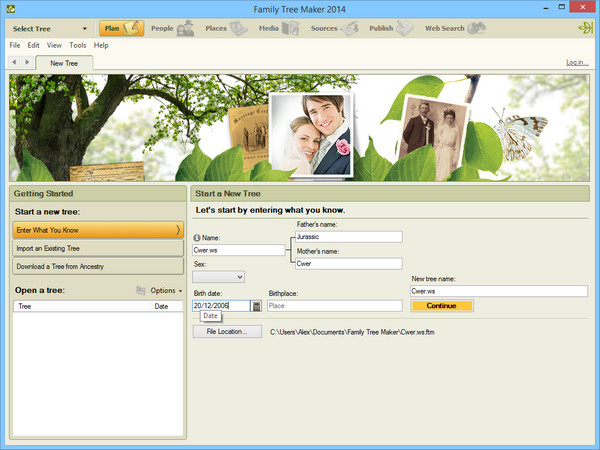Open the Places workspace

click(226, 28)
